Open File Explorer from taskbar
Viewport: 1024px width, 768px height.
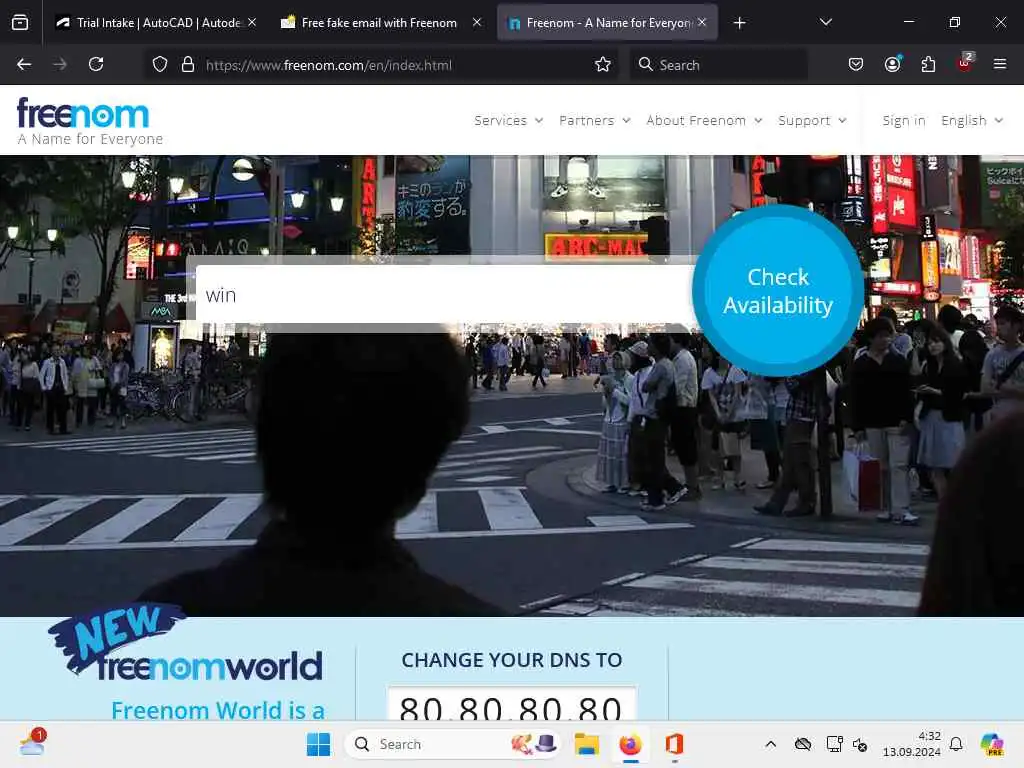(586, 744)
